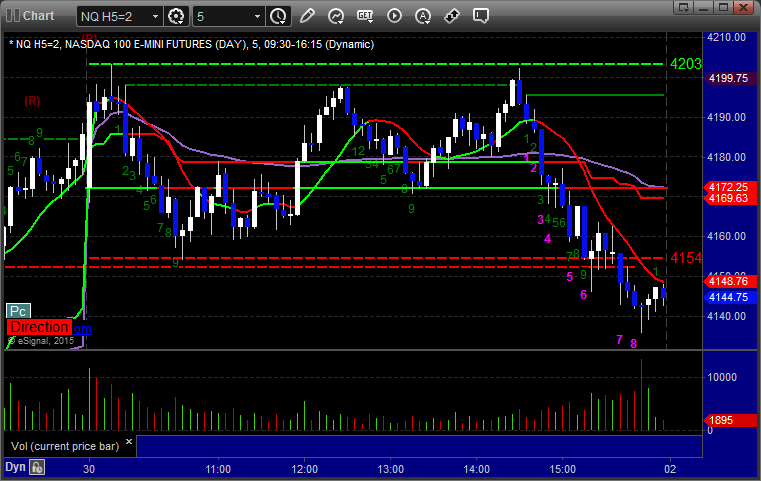
Task: Click the 13:00 time axis label
Action: point(391,469)
